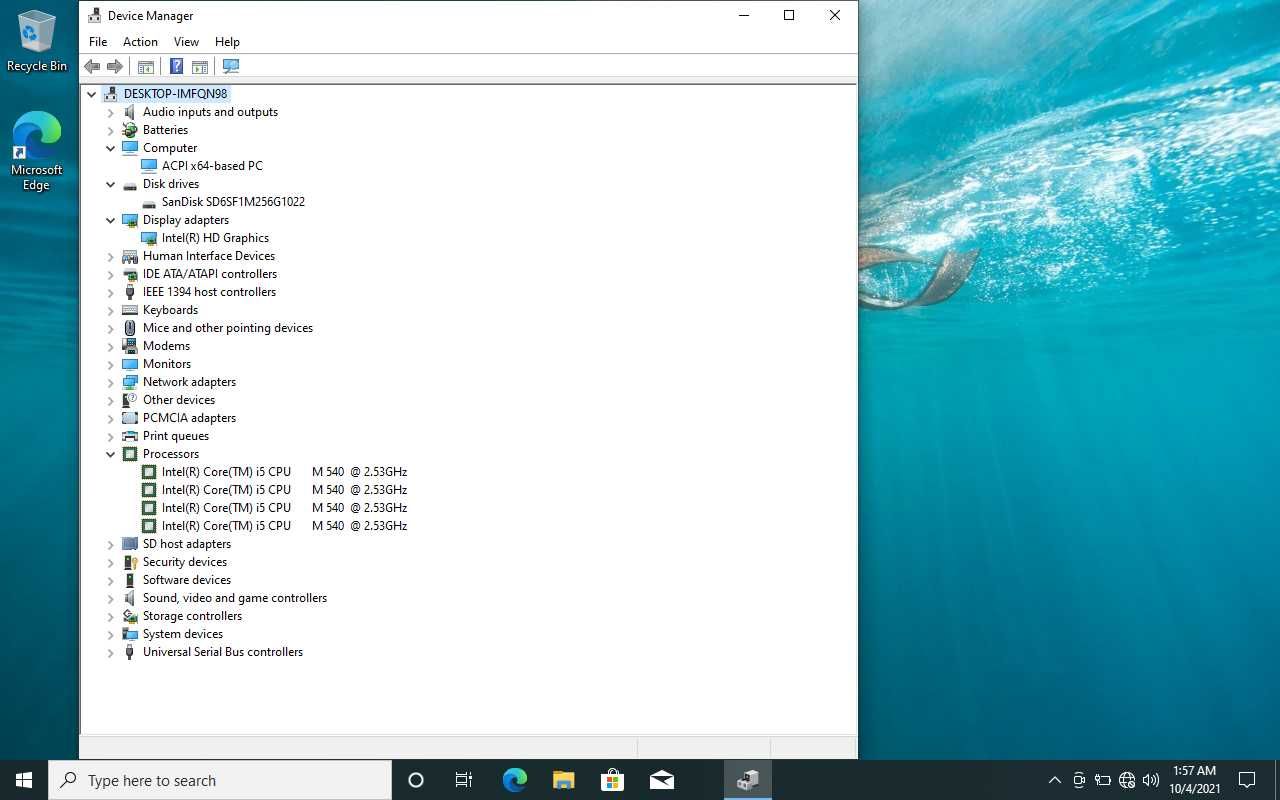The width and height of the screenshot is (1280, 800).
Task: Collapse the Disk drives category
Action: coord(111,184)
